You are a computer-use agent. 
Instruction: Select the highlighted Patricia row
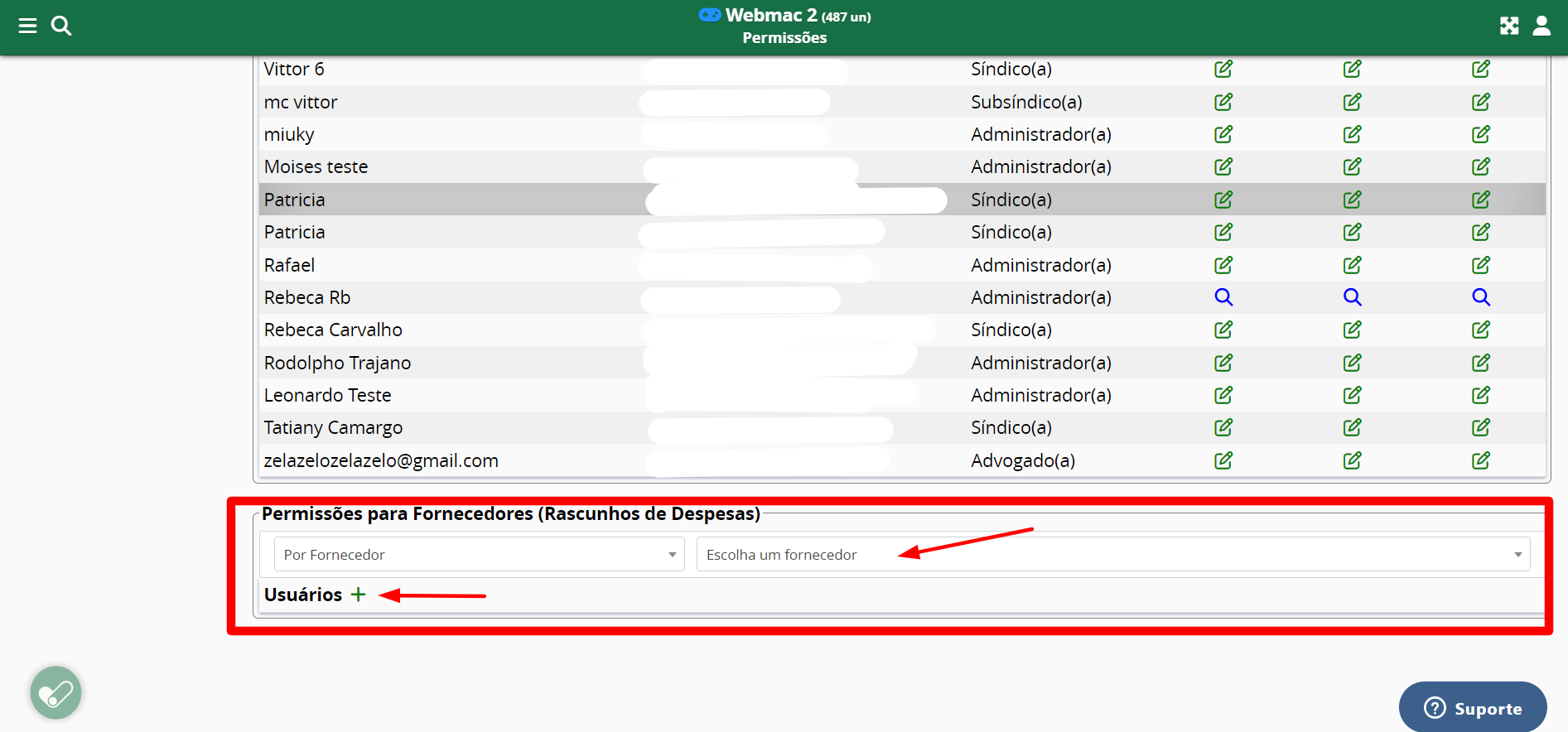(295, 200)
